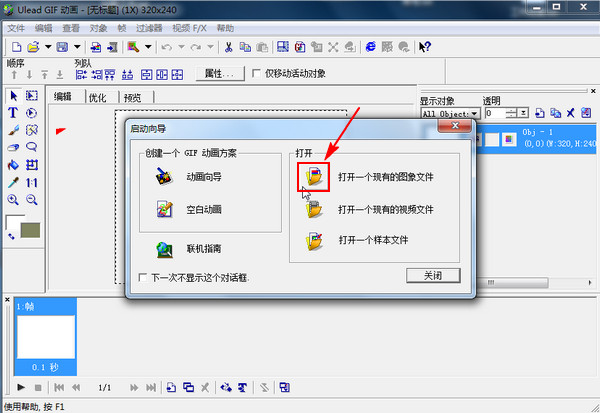Click the Duplicate frame icon below timeline
Screen dimensions: 600x413
pyautogui.click(x=188, y=387)
